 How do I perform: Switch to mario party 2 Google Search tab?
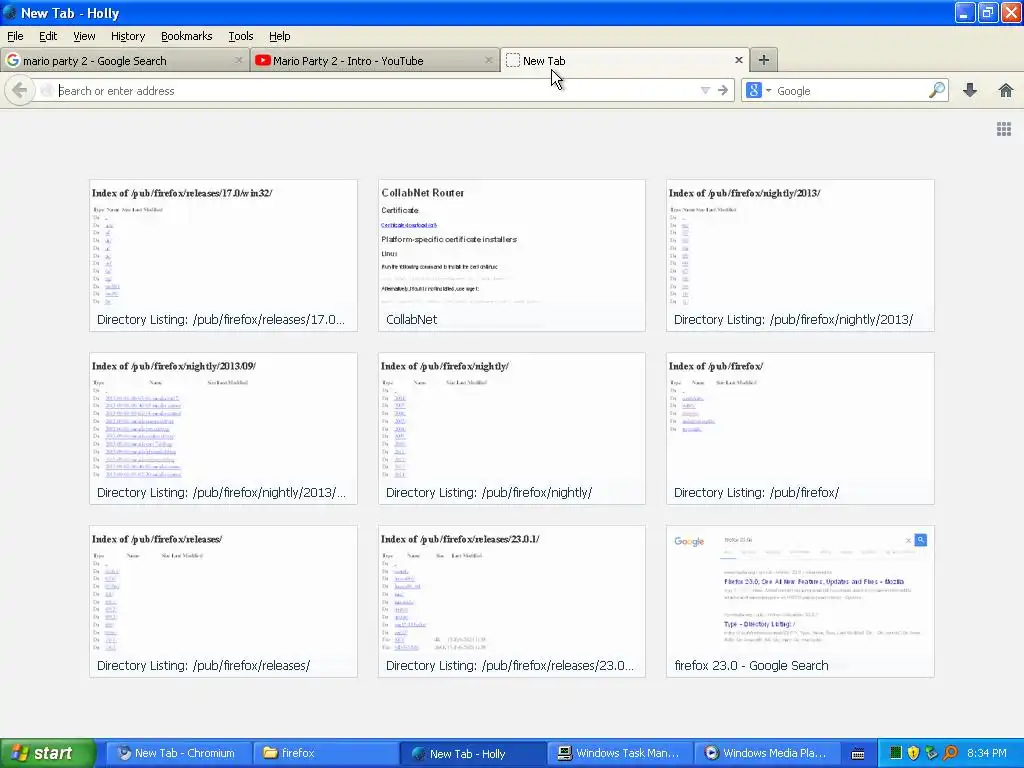tap(125, 60)
